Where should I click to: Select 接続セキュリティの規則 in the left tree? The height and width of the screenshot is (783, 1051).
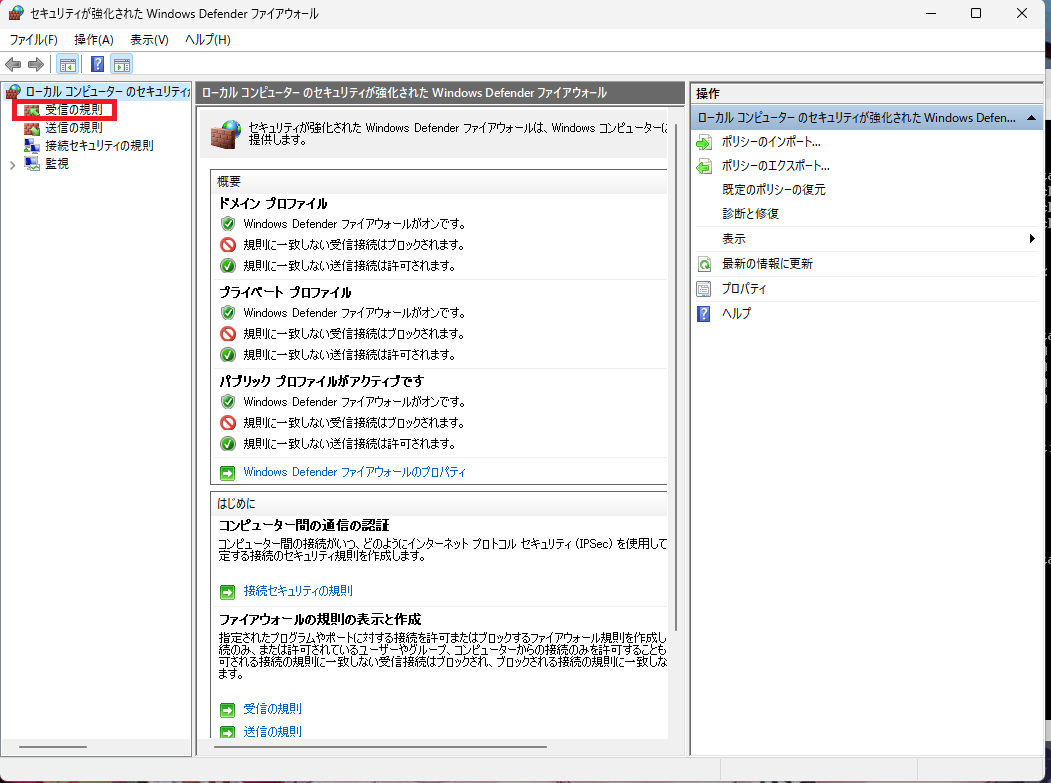pos(99,145)
